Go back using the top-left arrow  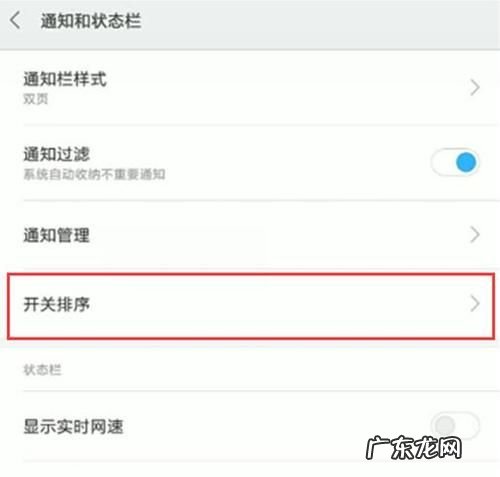click(x=15, y=21)
